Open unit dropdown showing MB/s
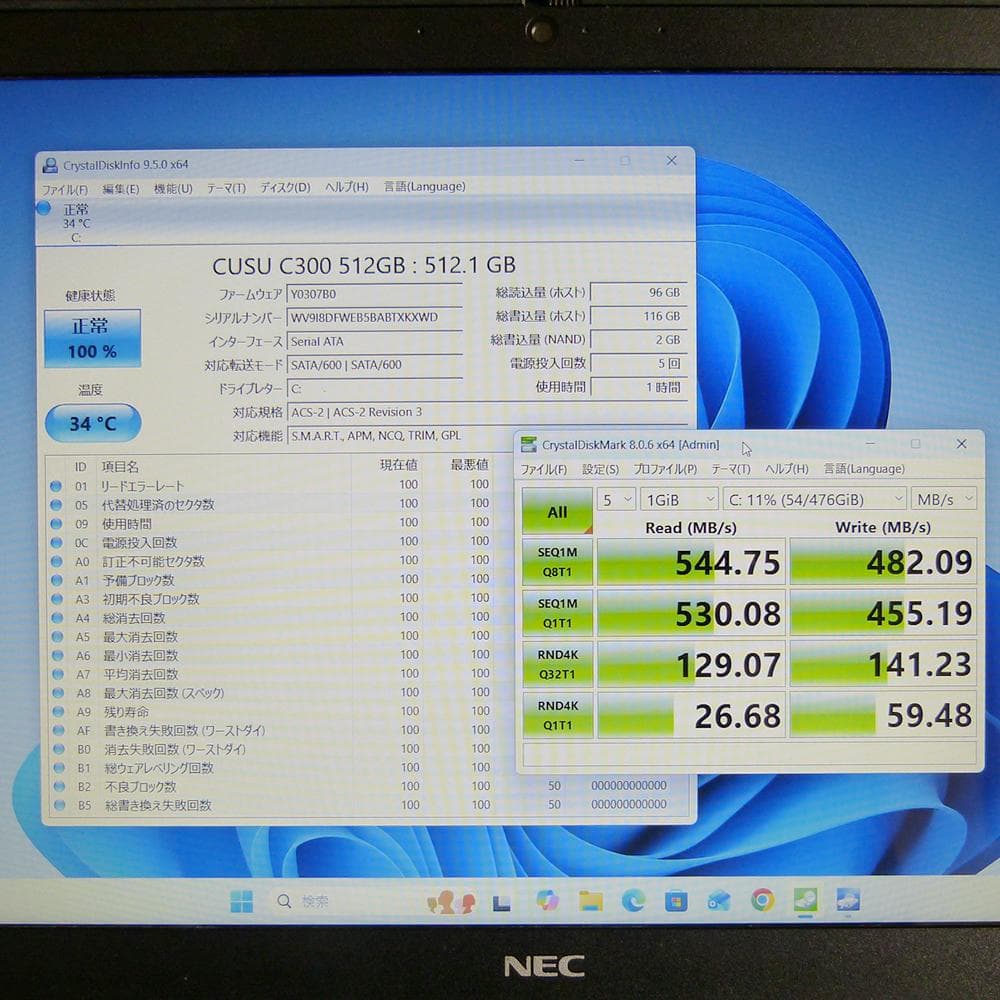Viewport: 1000px width, 1000px height. tap(945, 499)
